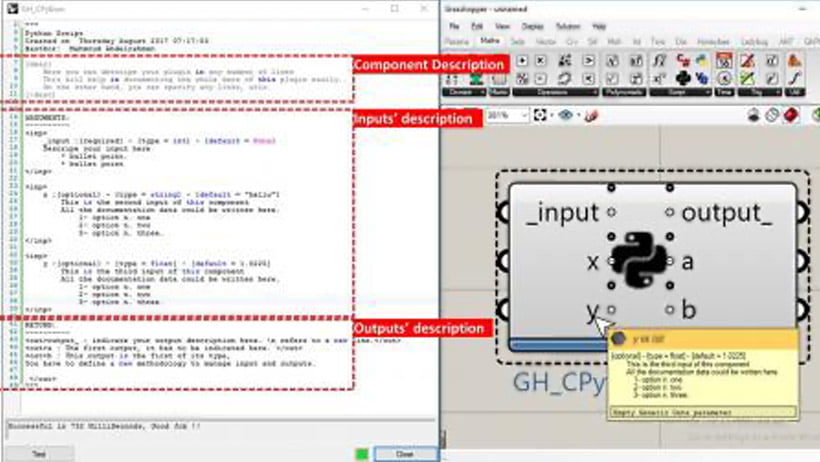Select the first top-row icon in Polynomials group
The width and height of the screenshot is (820, 462).
pyautogui.click(x=612, y=61)
